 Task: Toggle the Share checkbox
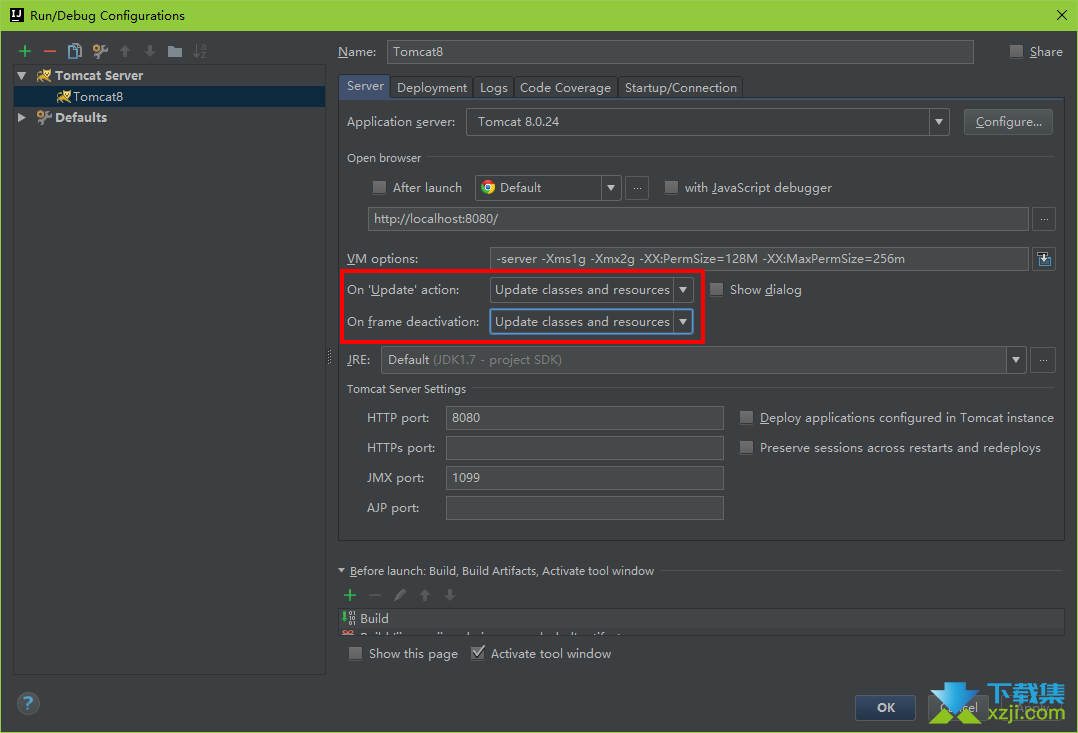point(1016,52)
